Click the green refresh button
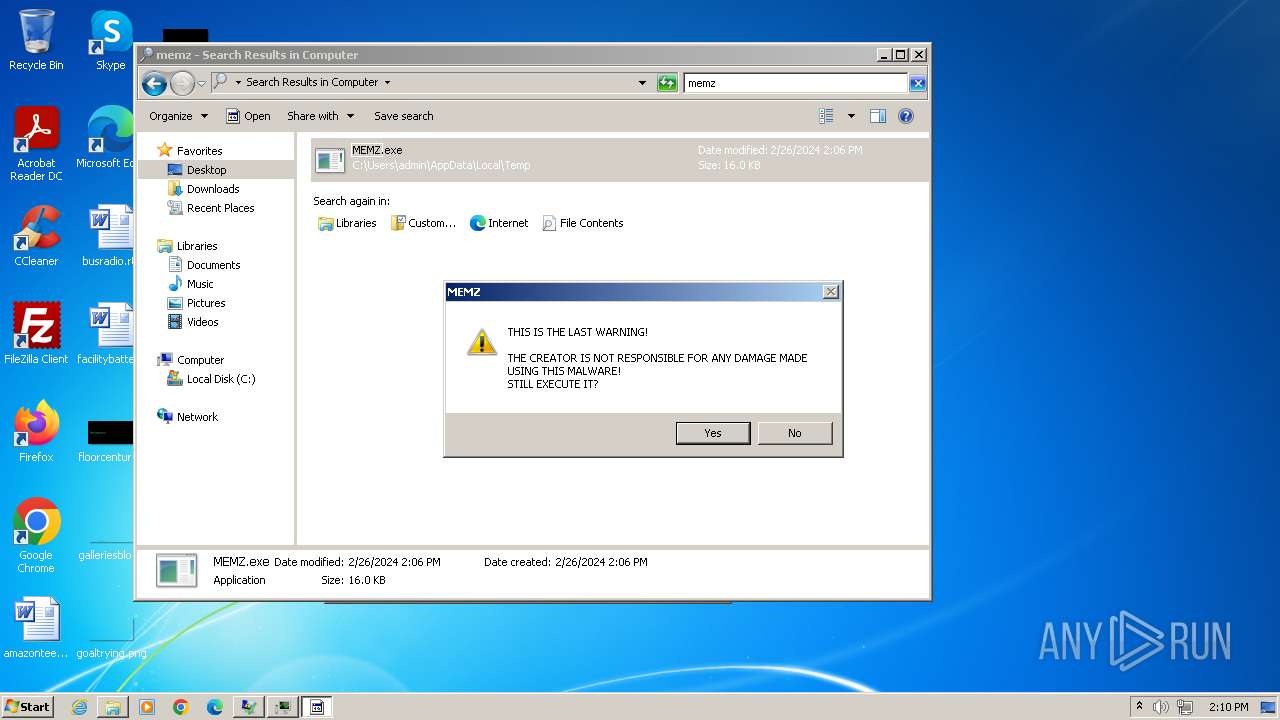 [x=667, y=83]
